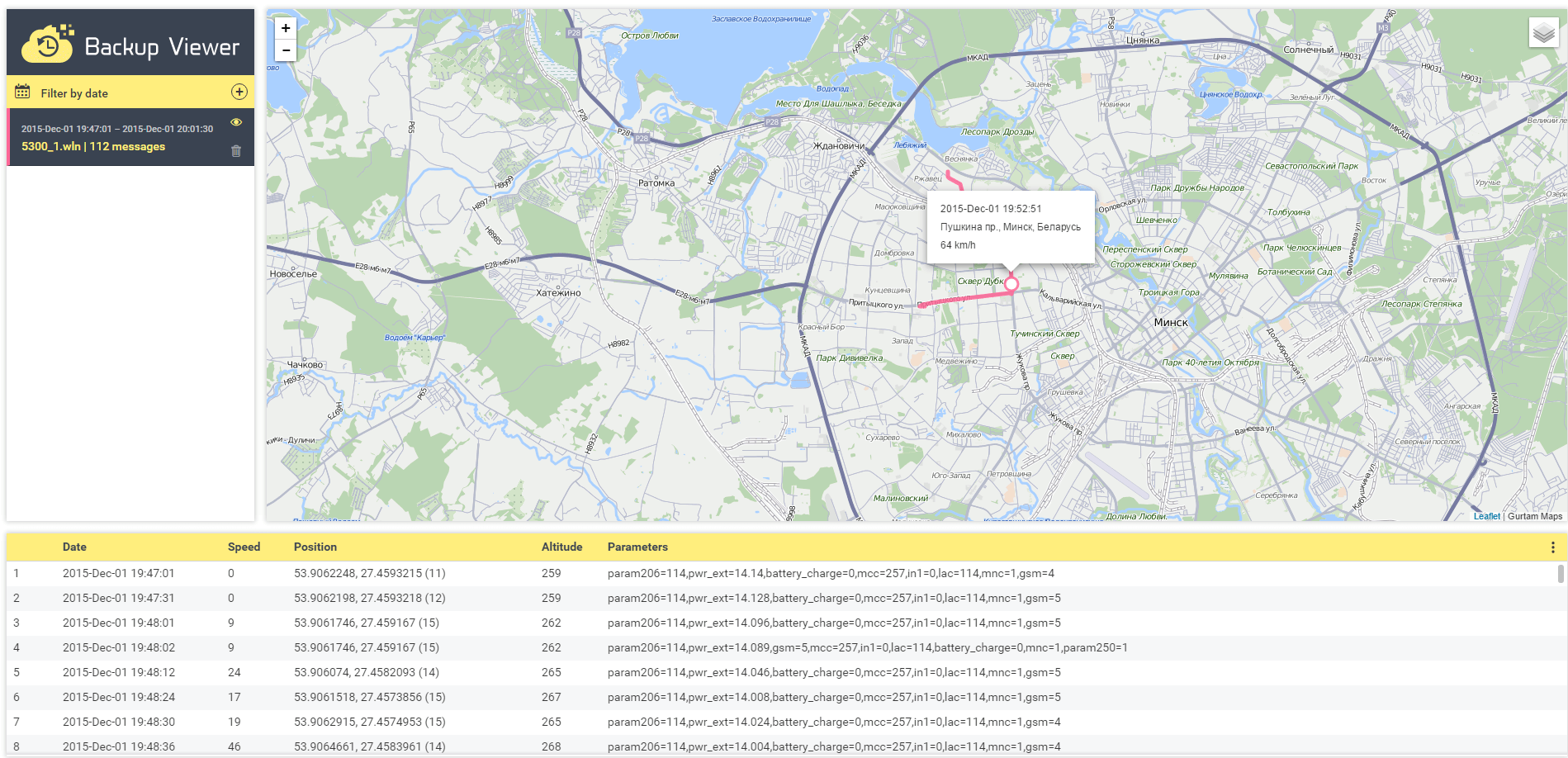
Task: Zoom out on the map
Action: pyautogui.click(x=286, y=50)
